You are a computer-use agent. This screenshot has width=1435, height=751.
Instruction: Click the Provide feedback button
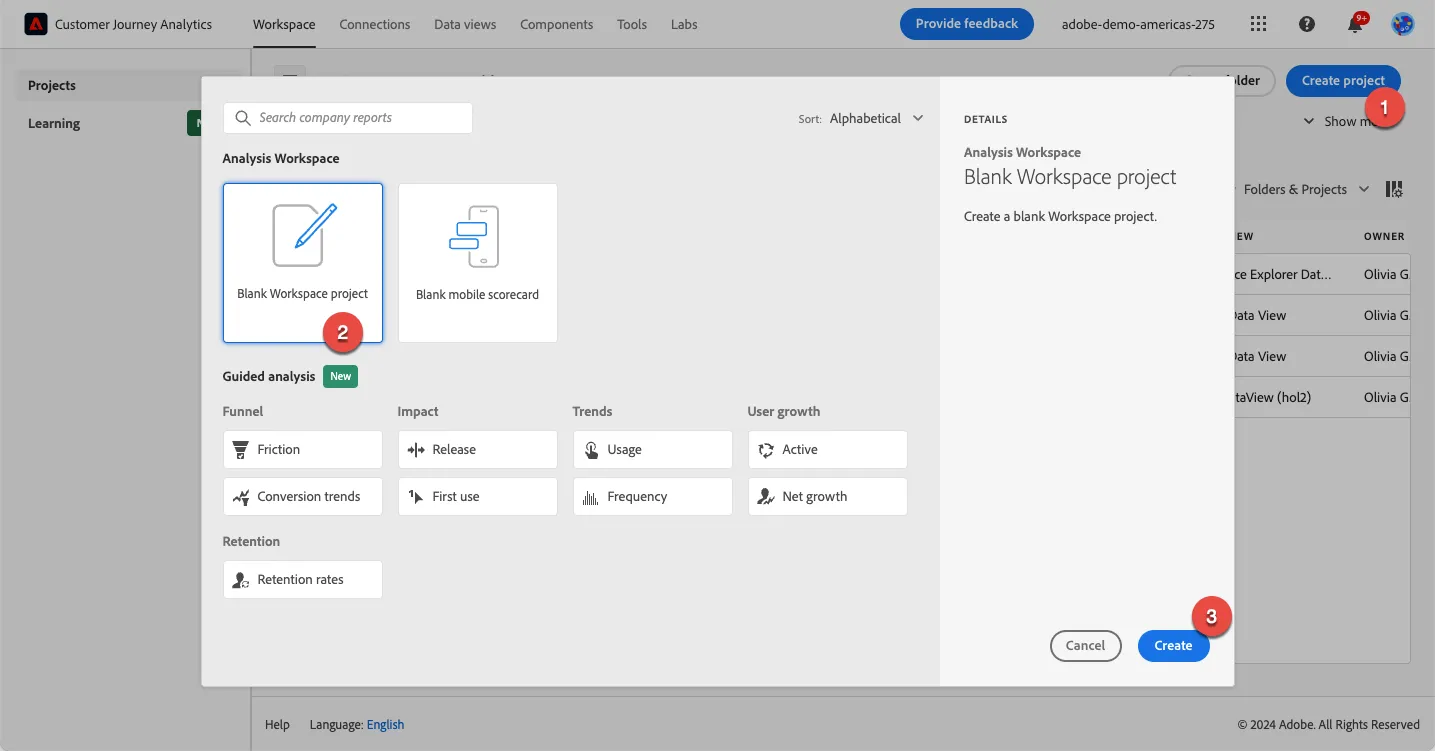(x=967, y=24)
